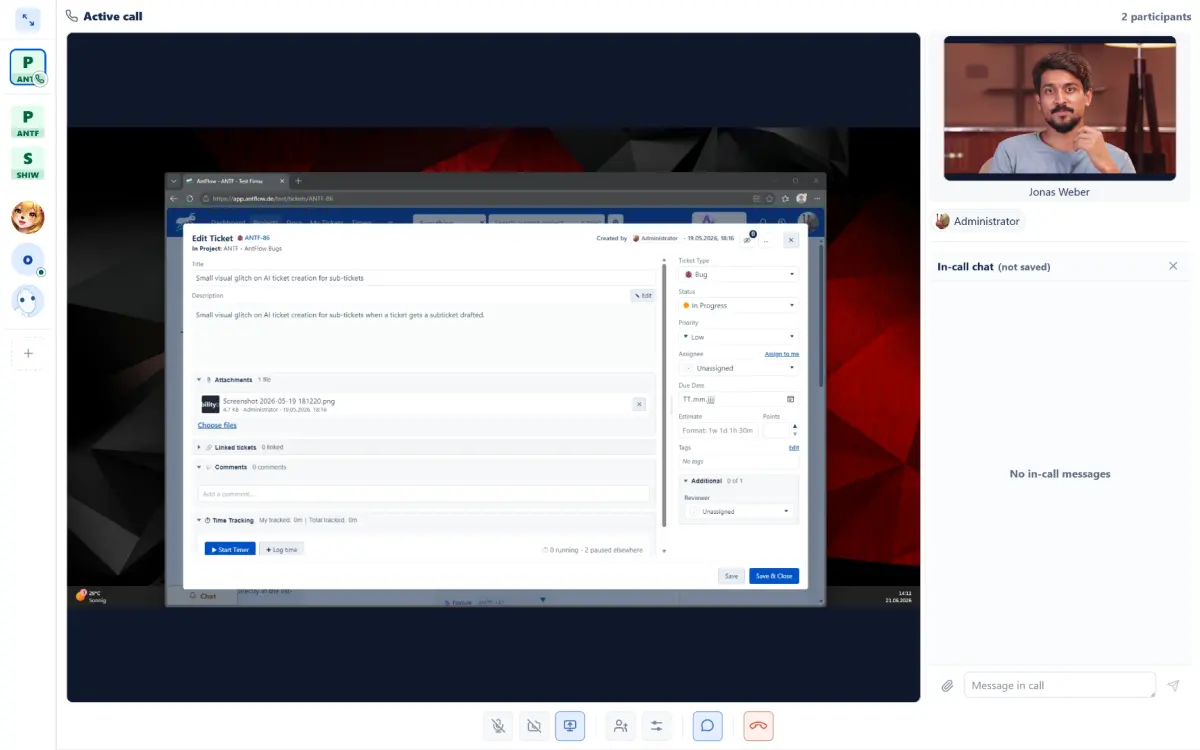Send the in-call message arrow icon
The height and width of the screenshot is (750, 1200).
pos(1173,686)
